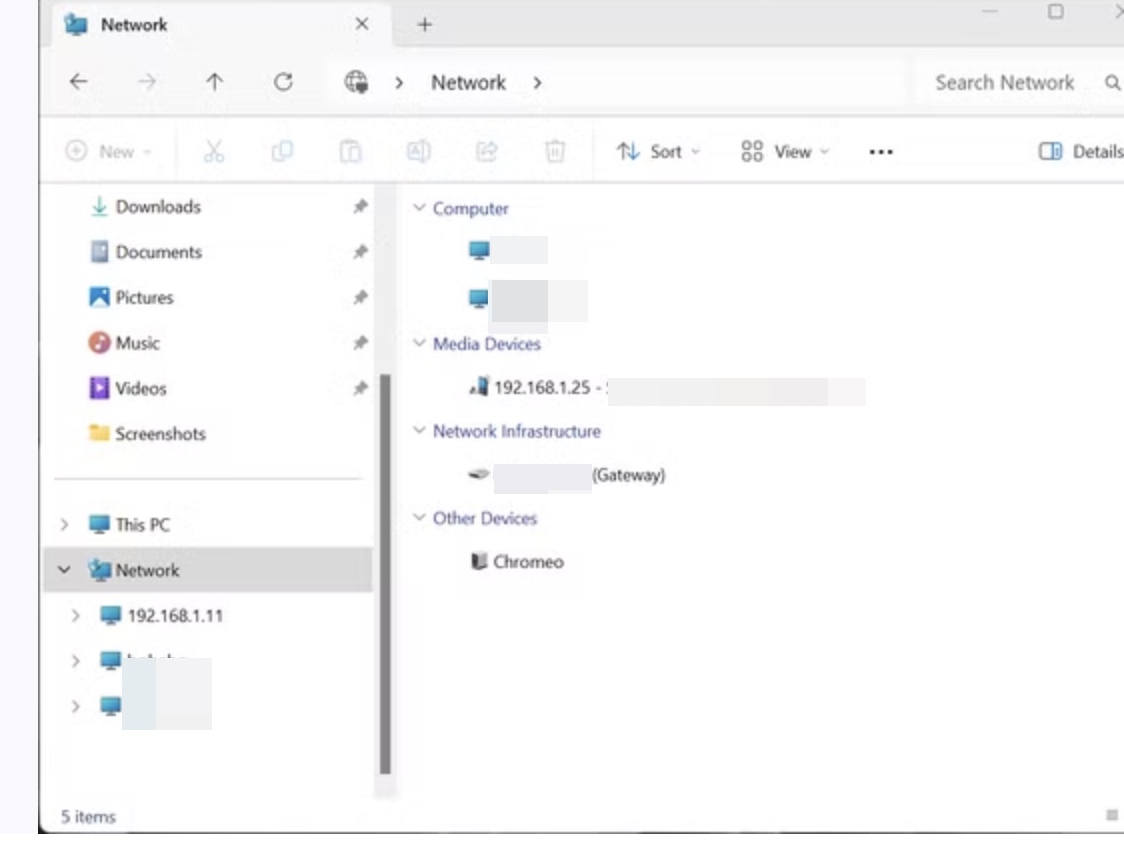Viewport: 1124px width, 844px height.
Task: Click the navigation pane scrollbar
Action: (x=385, y=574)
